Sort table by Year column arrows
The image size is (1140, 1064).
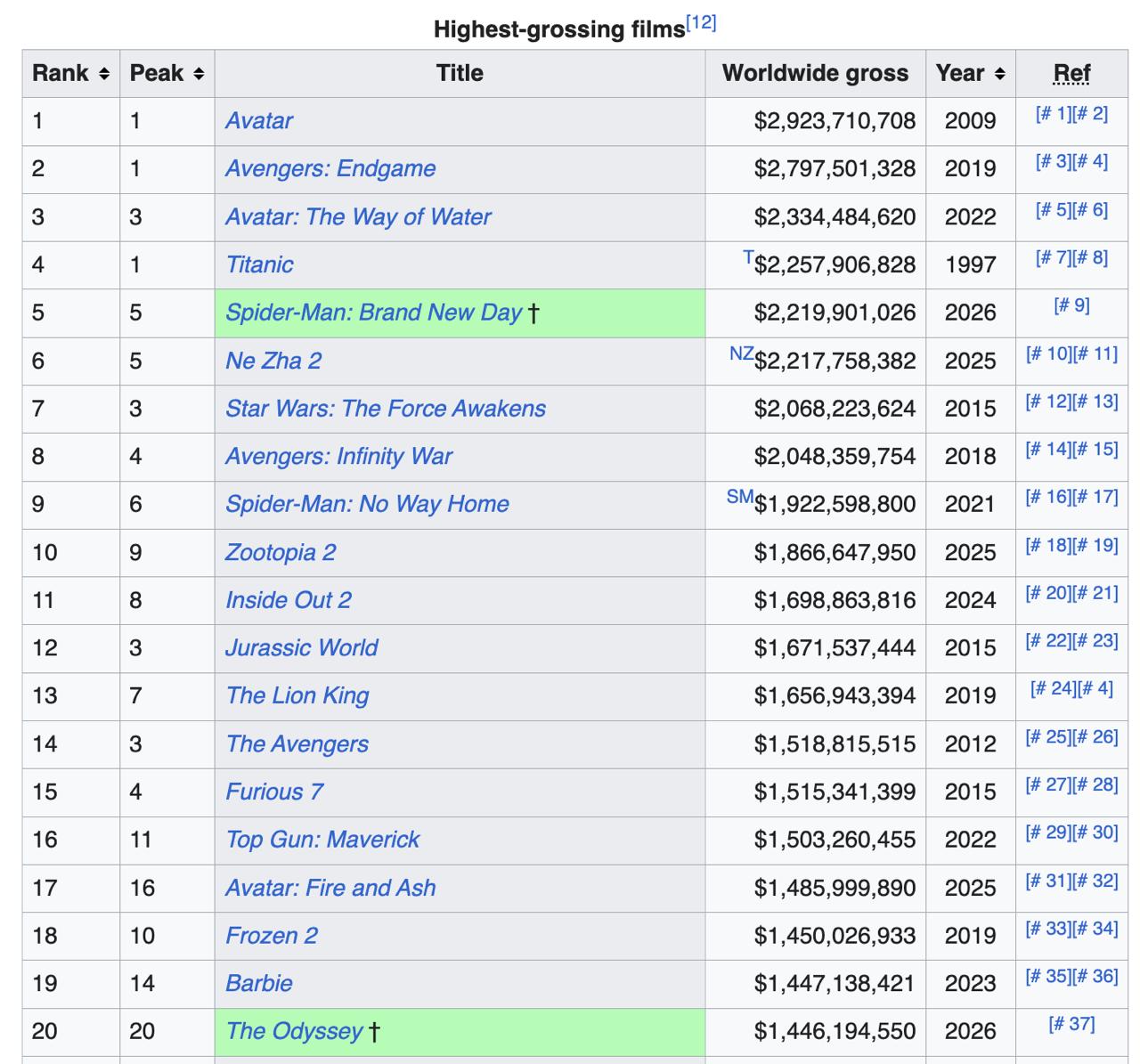[x=1000, y=74]
